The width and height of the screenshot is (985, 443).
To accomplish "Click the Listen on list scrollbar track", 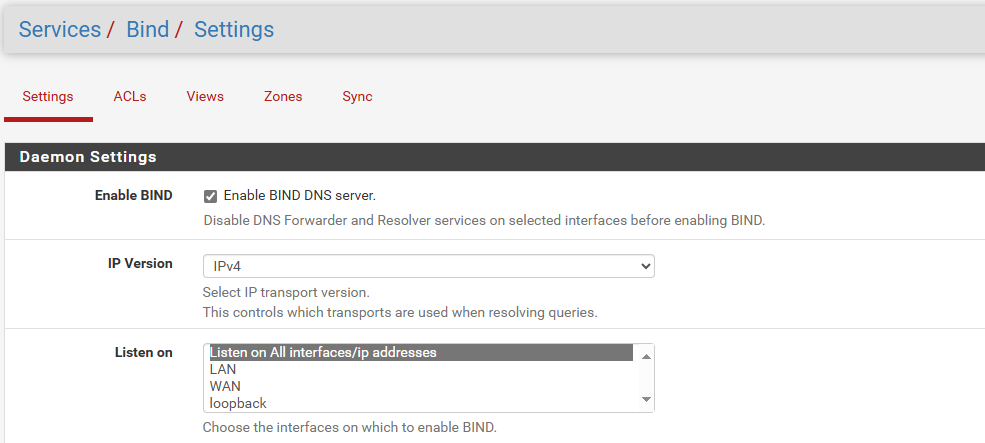I will 646,378.
